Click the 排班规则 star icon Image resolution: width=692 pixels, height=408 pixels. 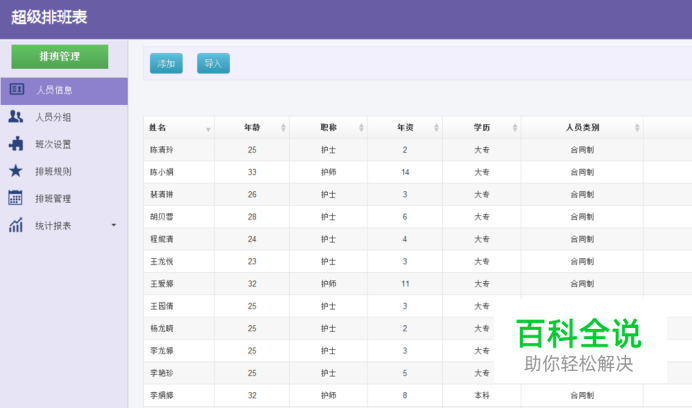pyautogui.click(x=16, y=170)
